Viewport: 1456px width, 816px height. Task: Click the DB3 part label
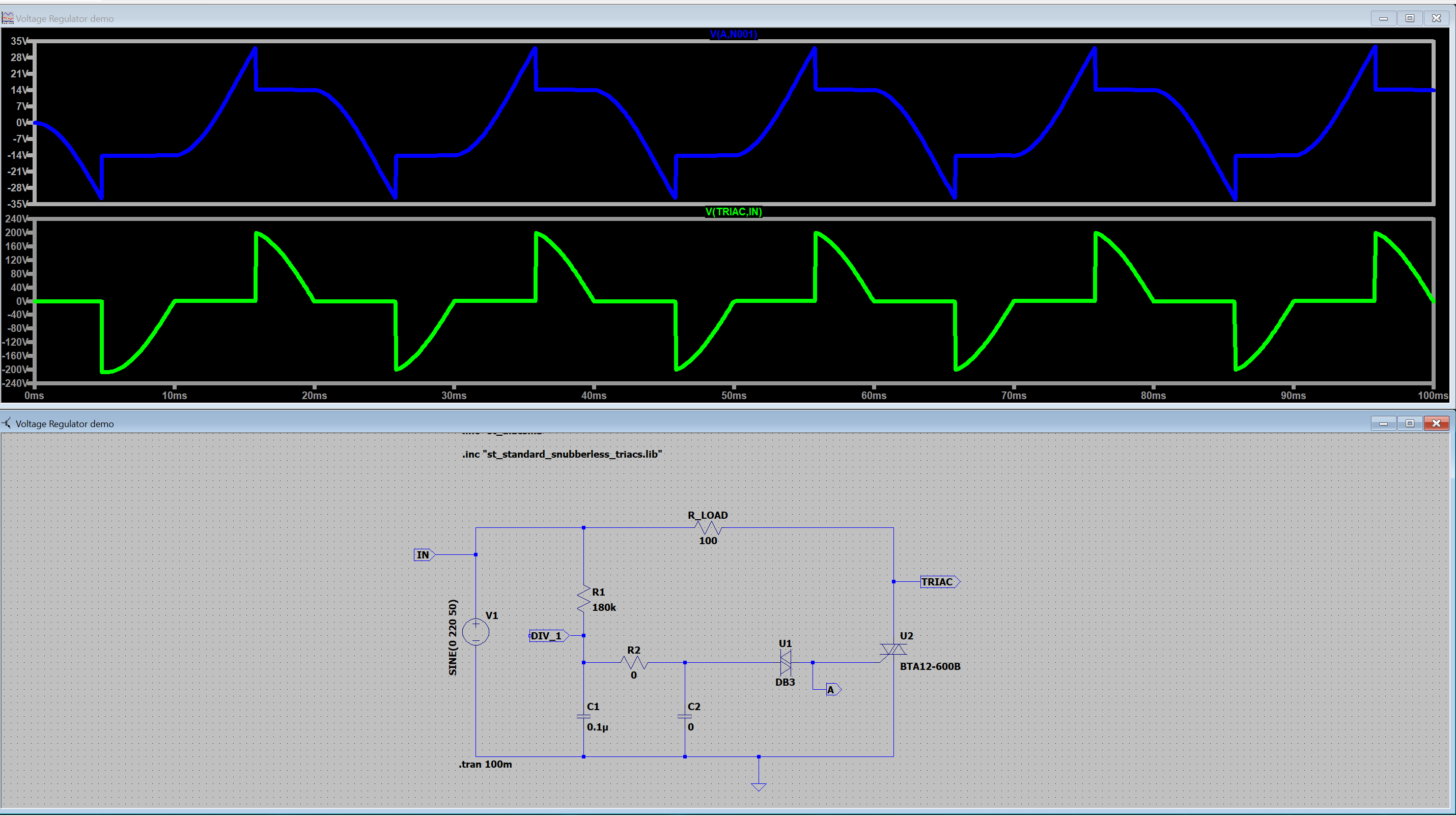coord(785,683)
